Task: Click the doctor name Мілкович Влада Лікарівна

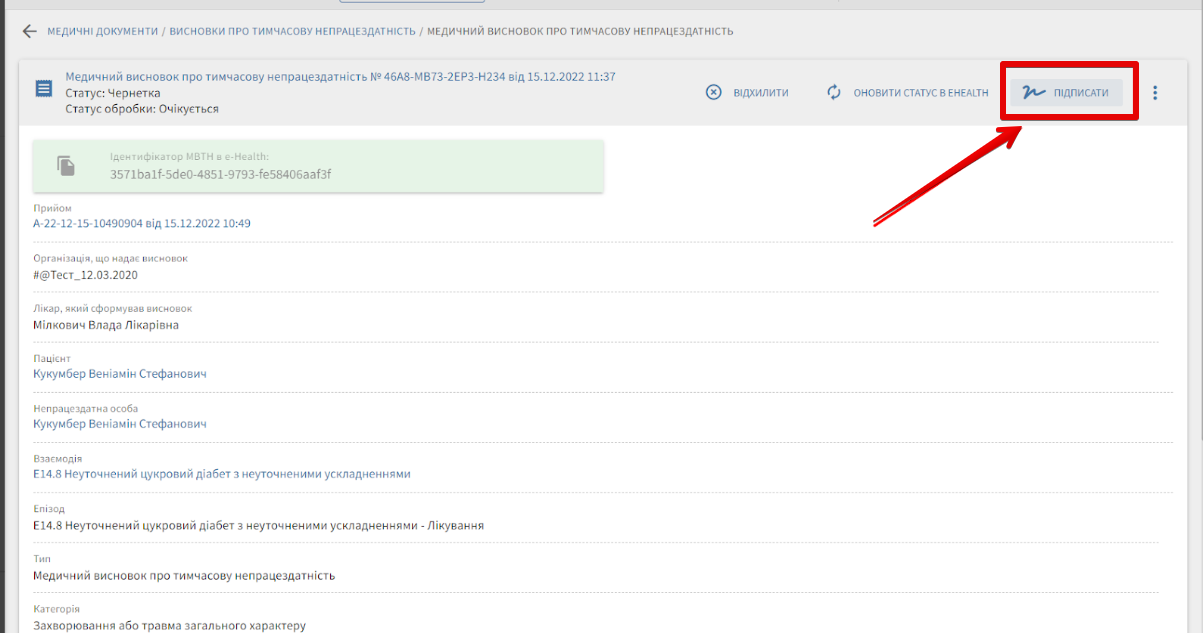Action: [x=106, y=325]
